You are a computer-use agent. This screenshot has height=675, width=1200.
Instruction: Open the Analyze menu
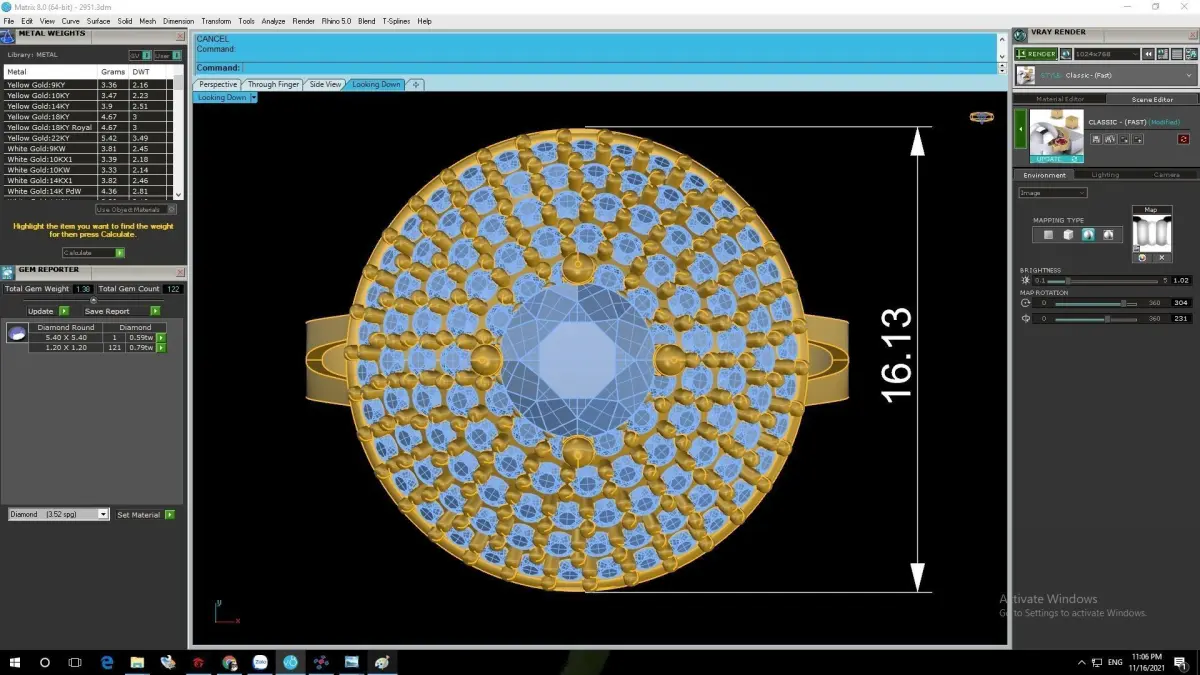tap(273, 21)
